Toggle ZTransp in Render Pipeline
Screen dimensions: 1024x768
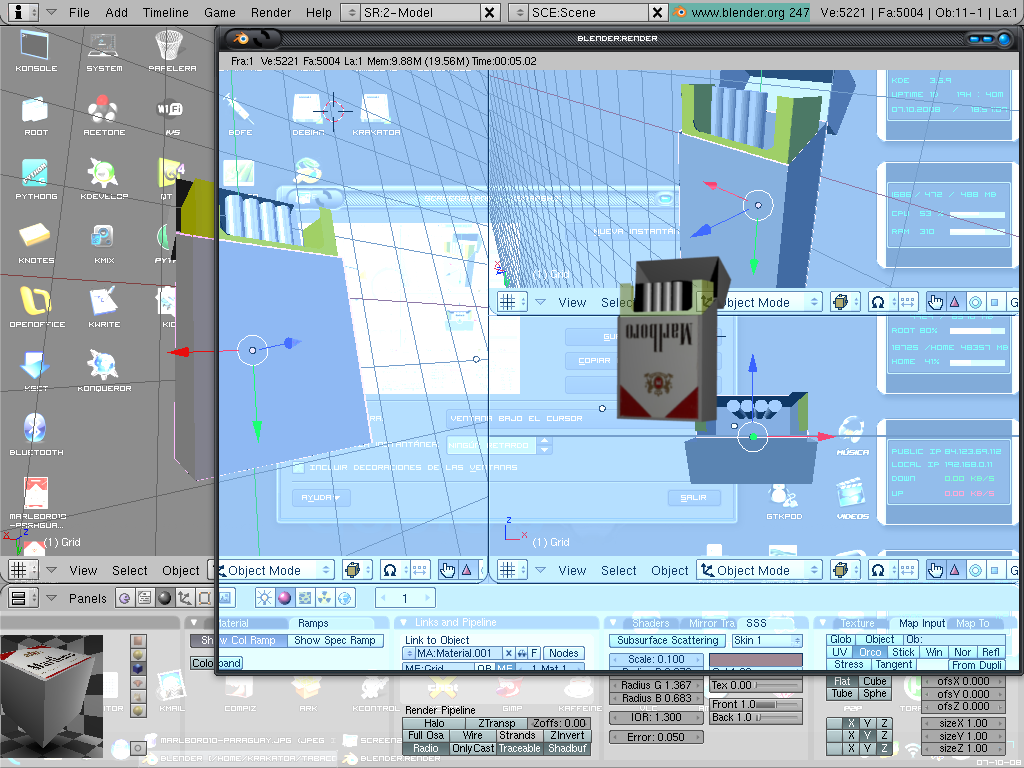point(496,723)
